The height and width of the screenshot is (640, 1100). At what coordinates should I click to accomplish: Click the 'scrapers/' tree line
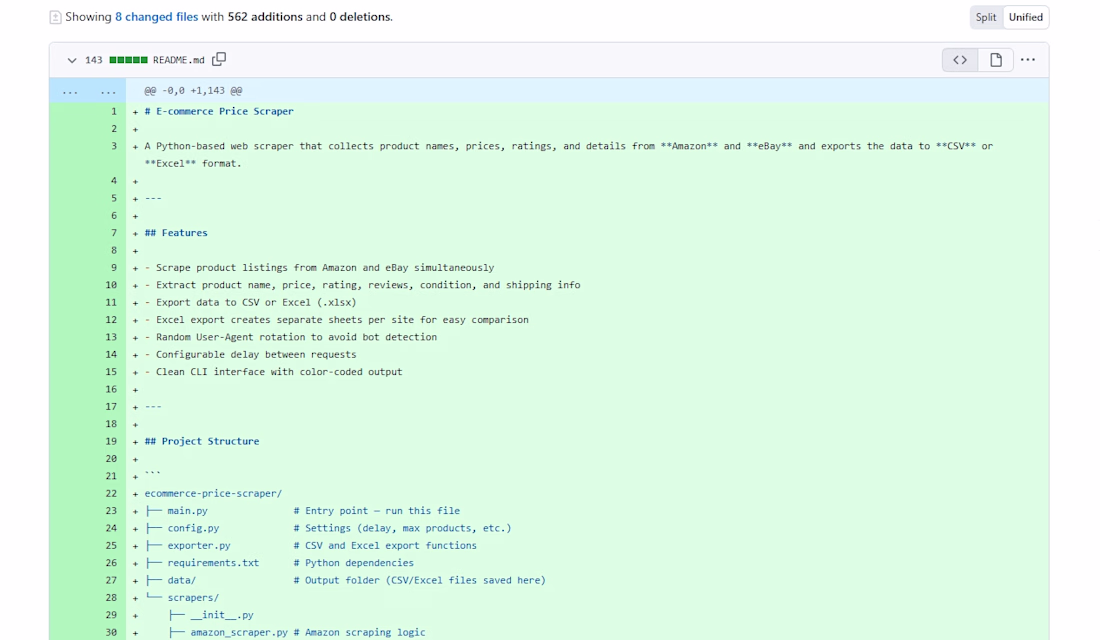click(x=182, y=597)
